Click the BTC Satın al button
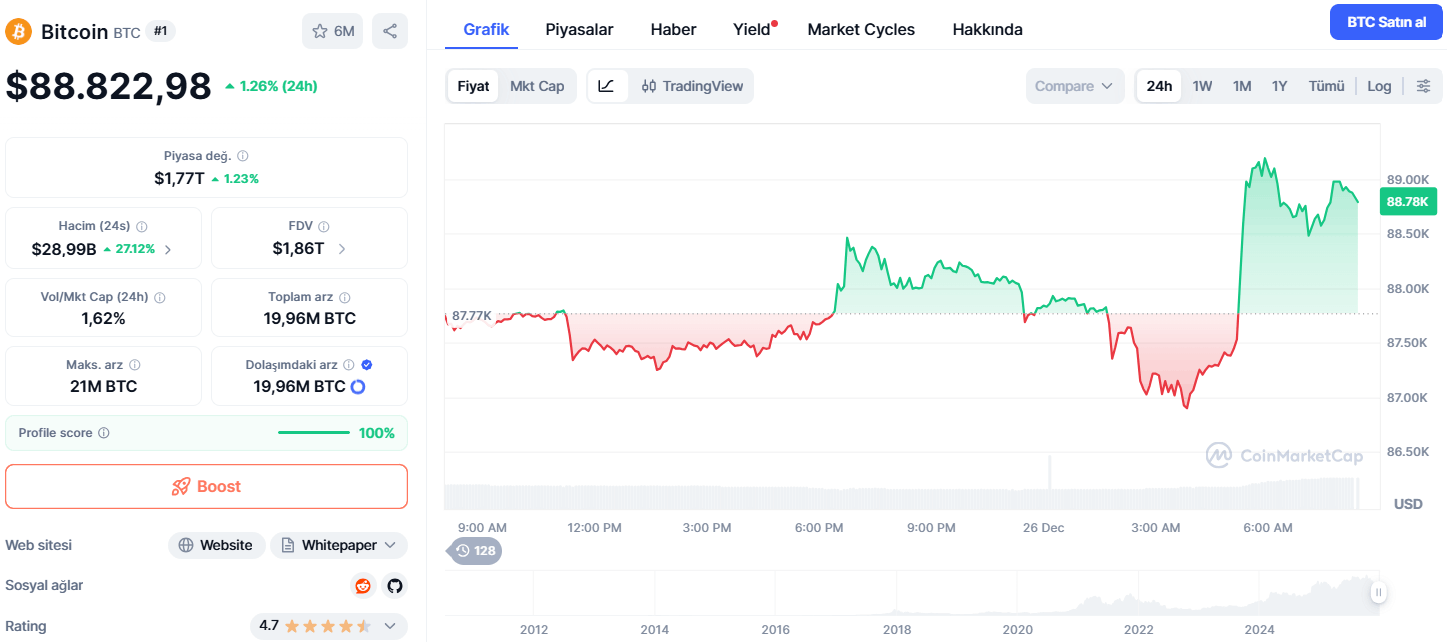 tap(1385, 21)
